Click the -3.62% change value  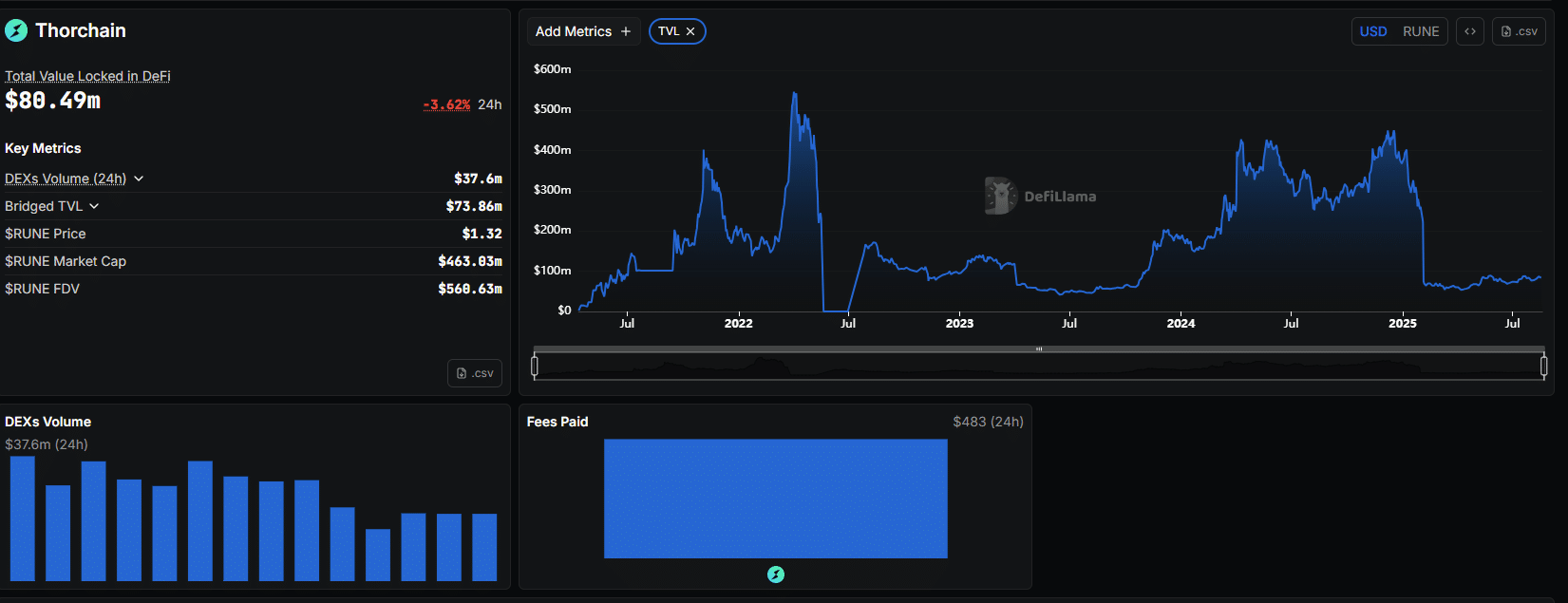pyautogui.click(x=446, y=104)
